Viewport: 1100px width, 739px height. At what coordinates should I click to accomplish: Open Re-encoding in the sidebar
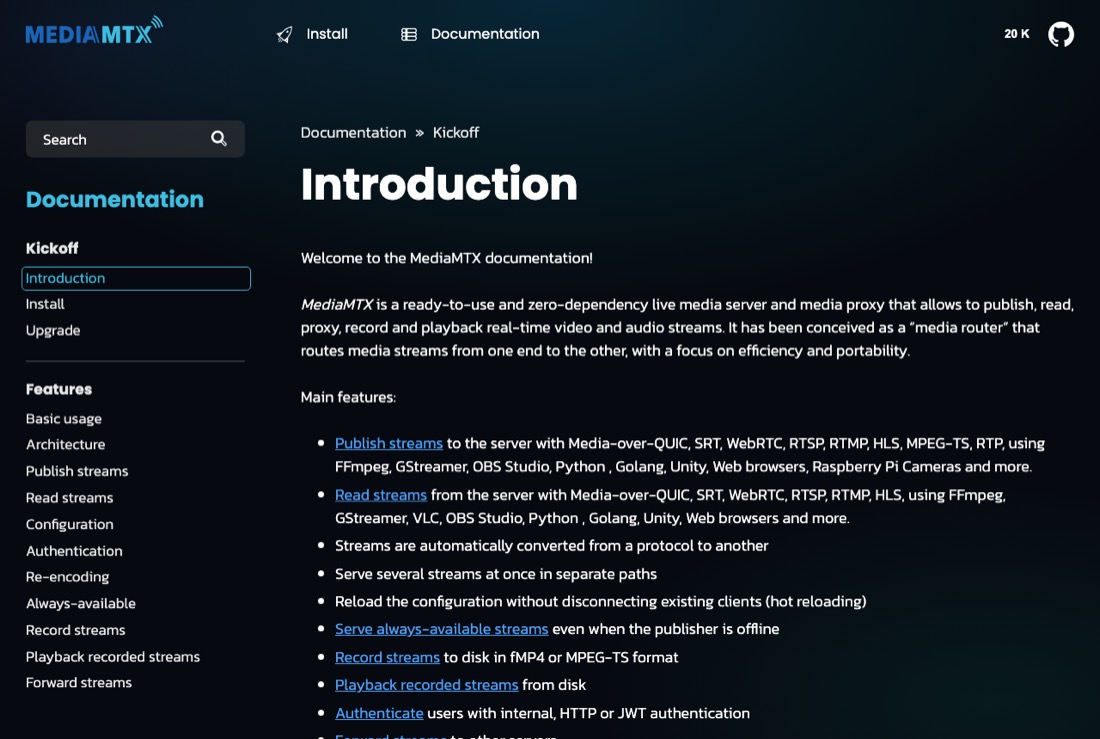tap(67, 577)
